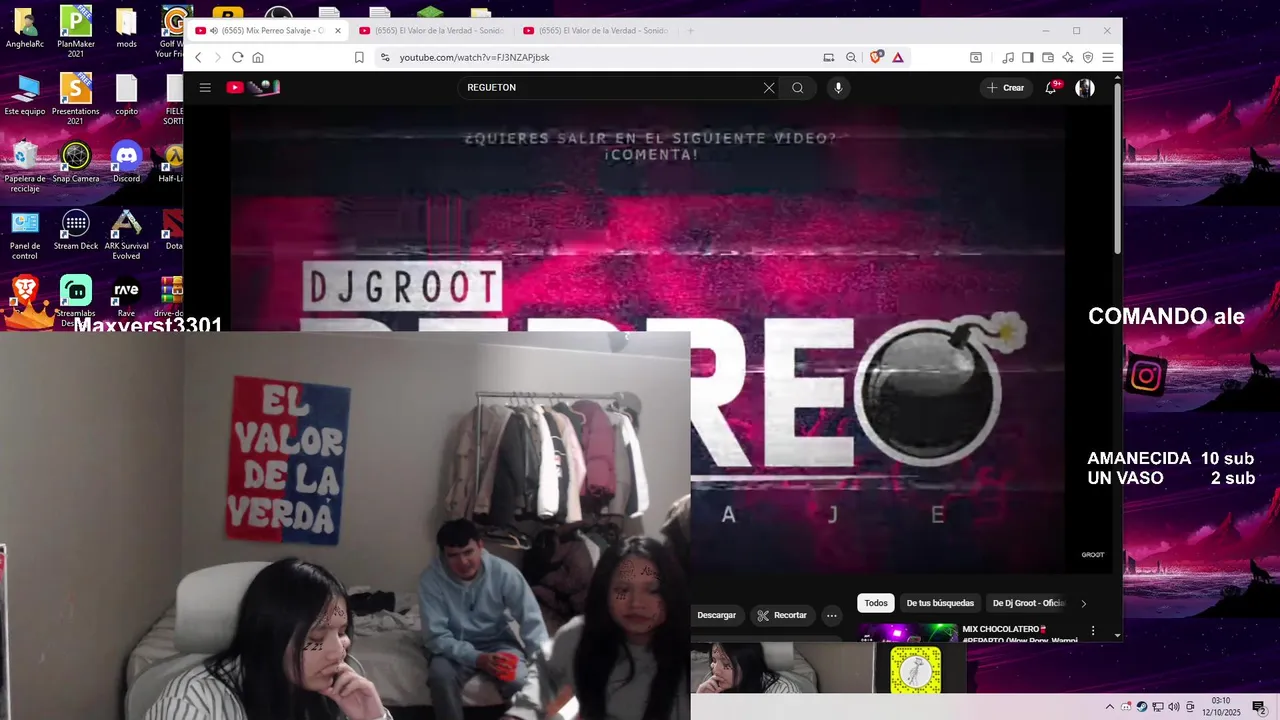The image size is (1280, 720).
Task: Launch ARK Survival Evolved
Action: click(x=126, y=234)
